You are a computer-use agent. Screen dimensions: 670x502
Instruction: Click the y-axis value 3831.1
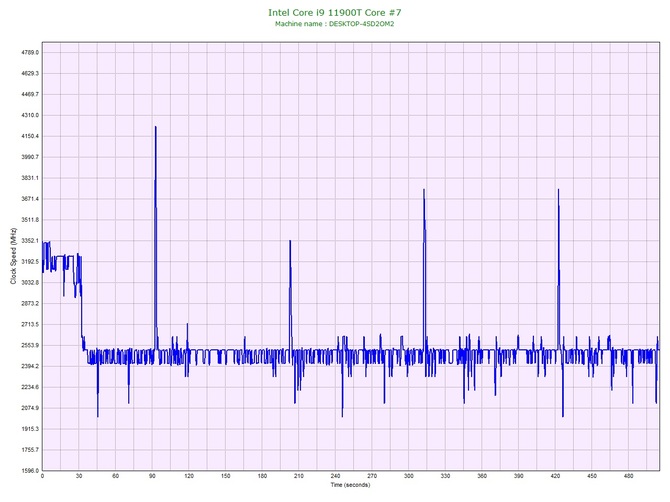click(30, 178)
